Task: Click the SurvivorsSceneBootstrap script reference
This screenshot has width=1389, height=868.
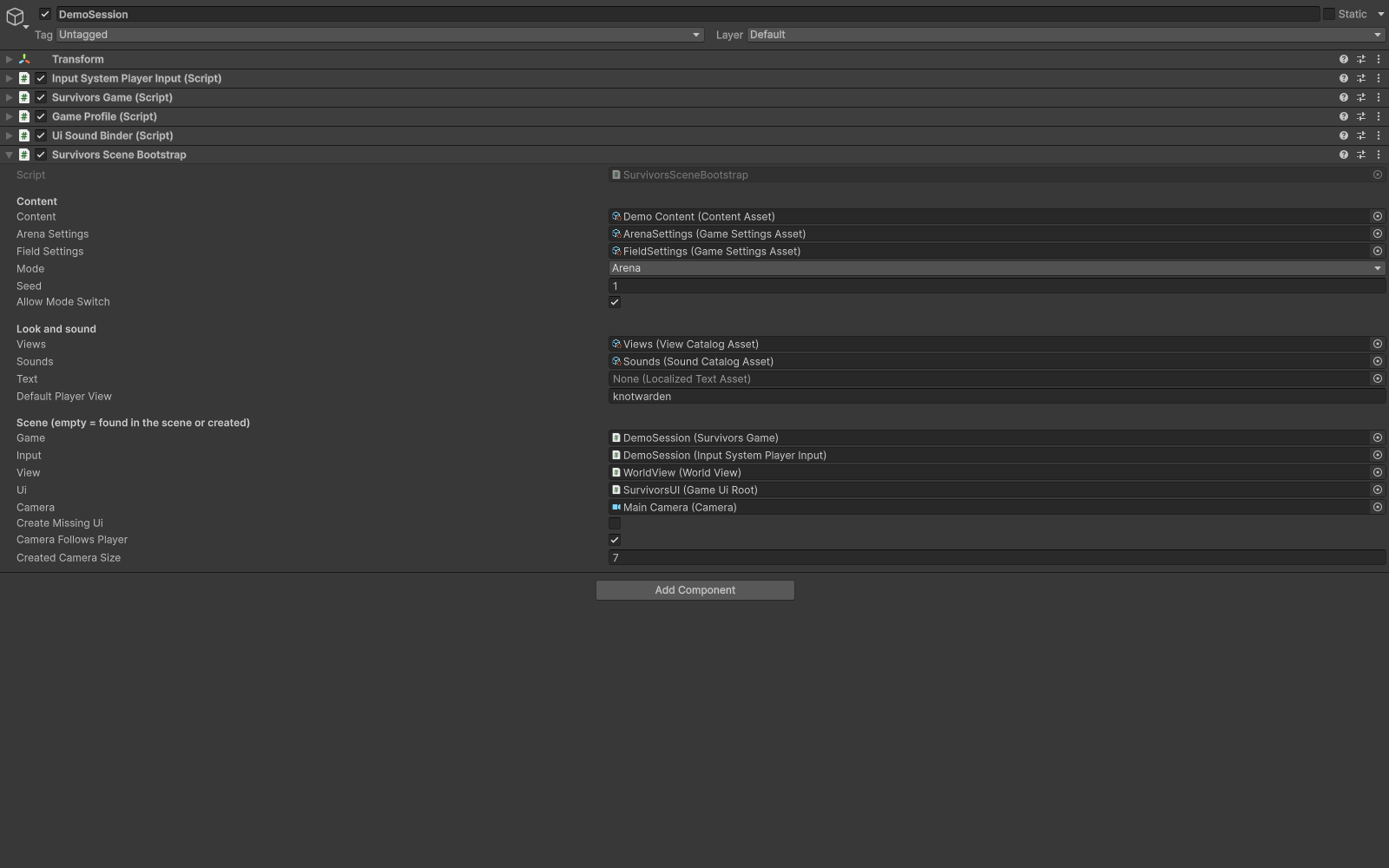Action: pyautogui.click(x=990, y=174)
